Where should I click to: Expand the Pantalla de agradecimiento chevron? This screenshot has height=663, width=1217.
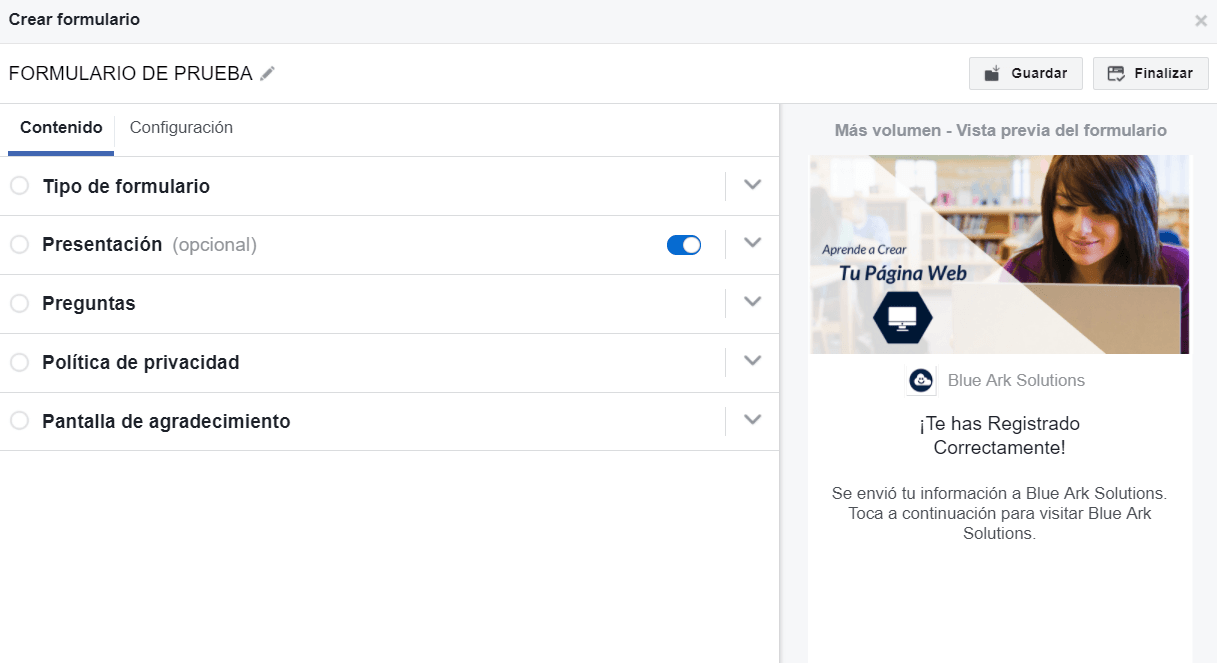753,420
